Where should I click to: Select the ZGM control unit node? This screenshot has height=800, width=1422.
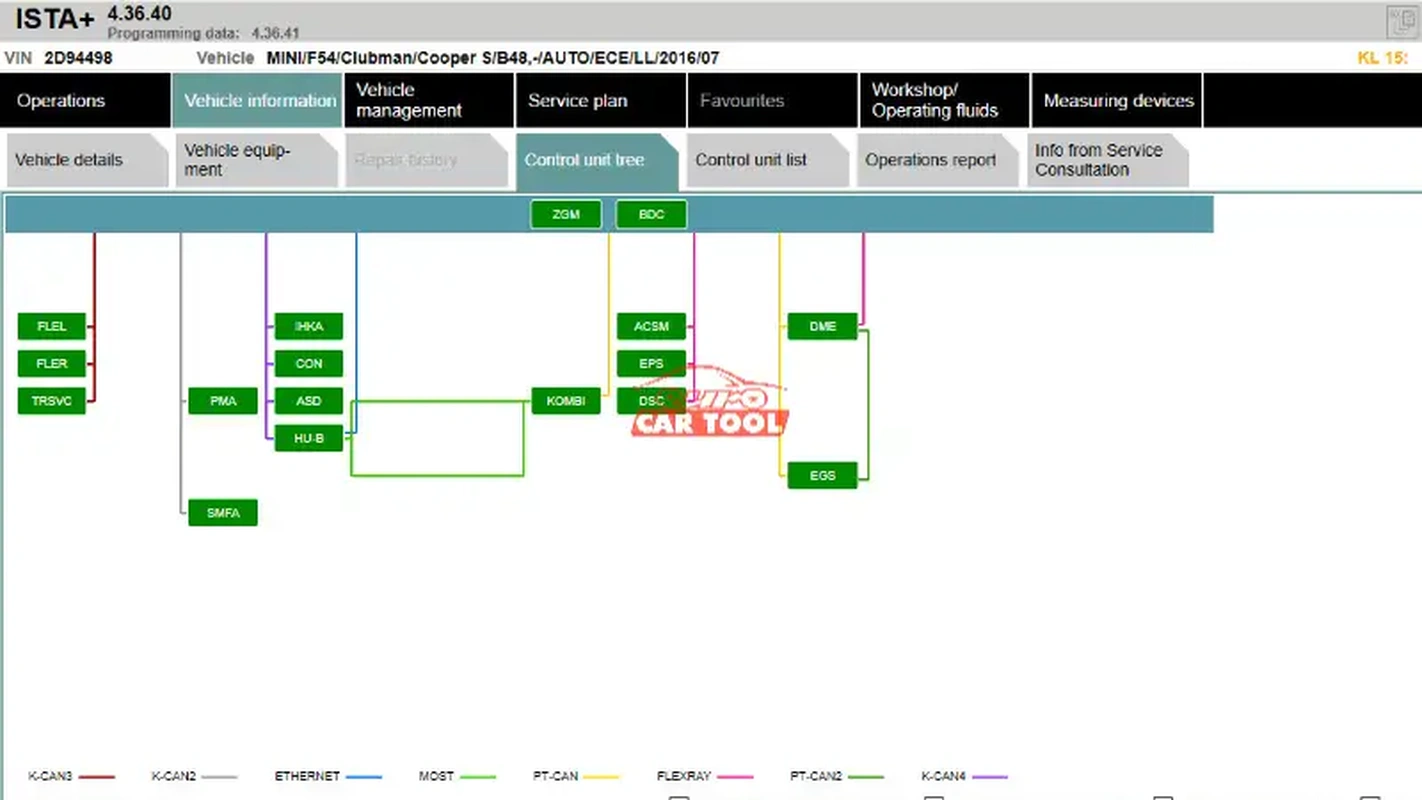566,214
